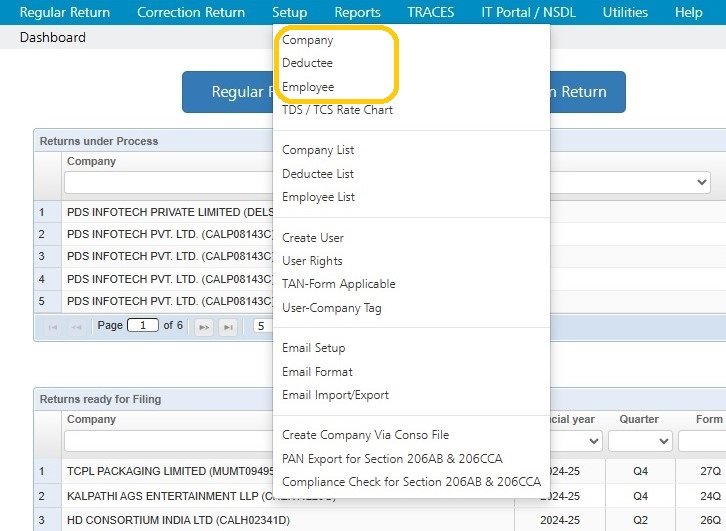Image resolution: width=726 pixels, height=531 pixels.
Task: Open dropdown filter in Returns under Process
Action: (630, 182)
